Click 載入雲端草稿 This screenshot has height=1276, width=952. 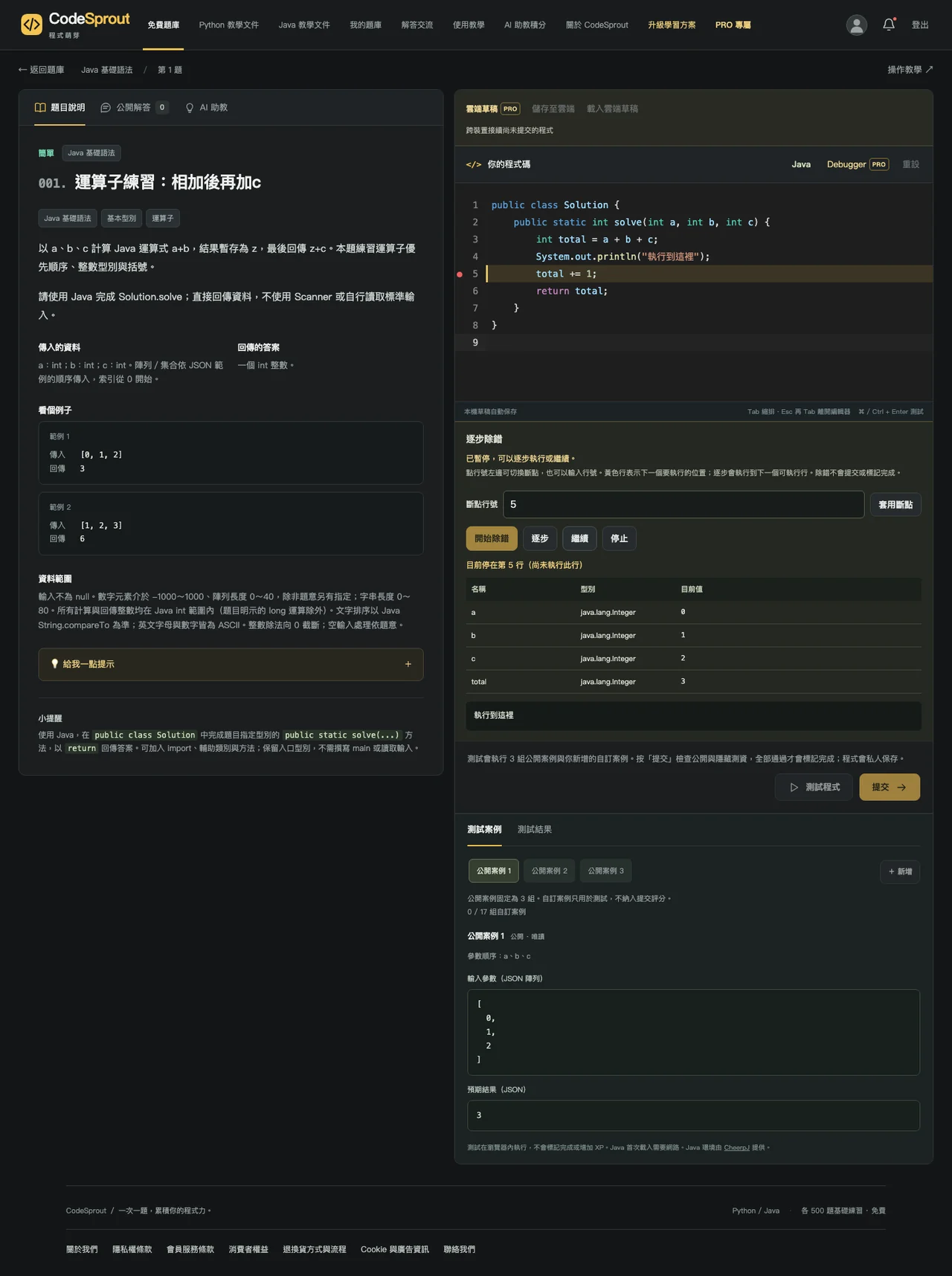pos(612,109)
